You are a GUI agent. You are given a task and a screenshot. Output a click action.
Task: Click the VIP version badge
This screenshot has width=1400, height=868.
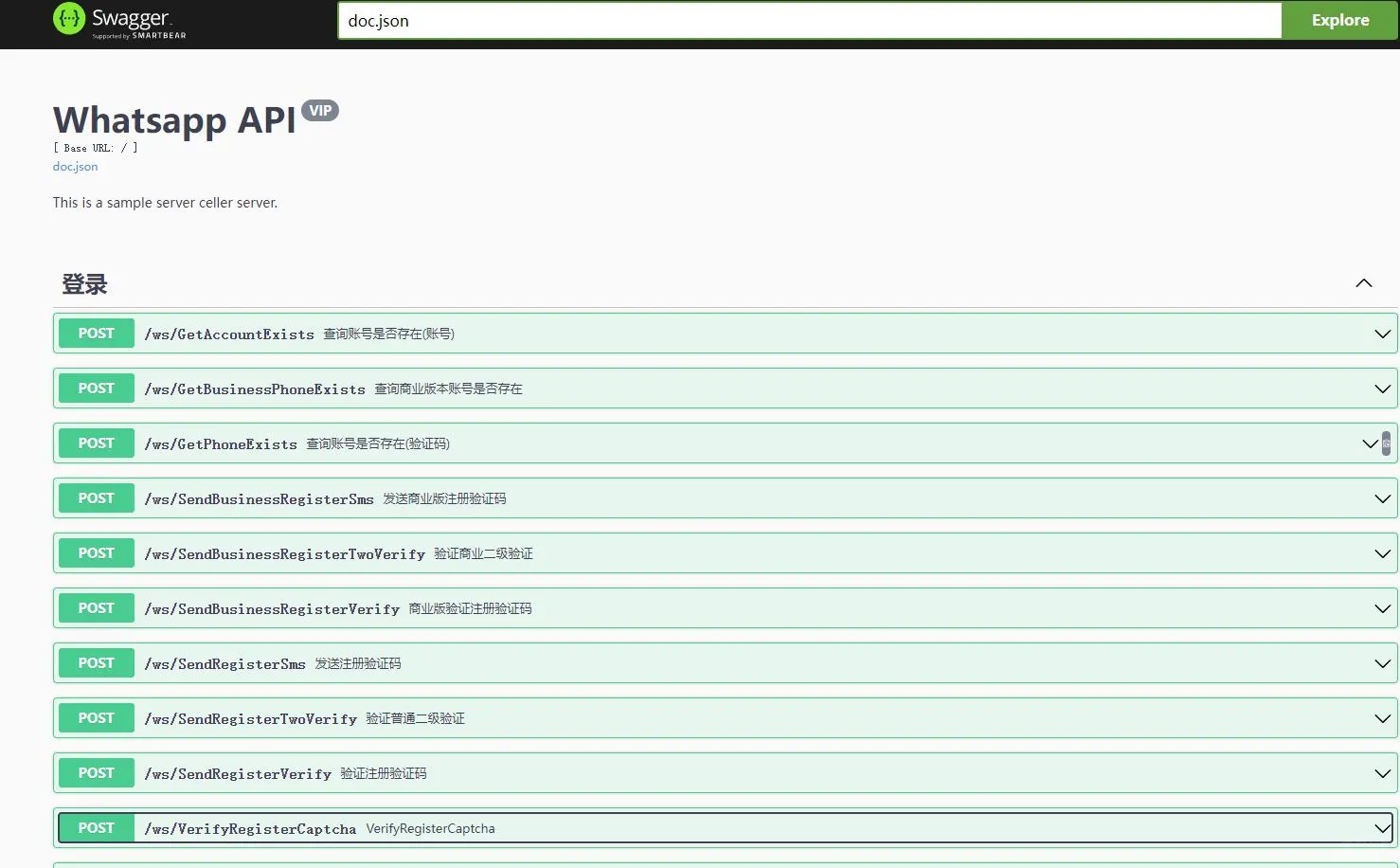(x=320, y=111)
